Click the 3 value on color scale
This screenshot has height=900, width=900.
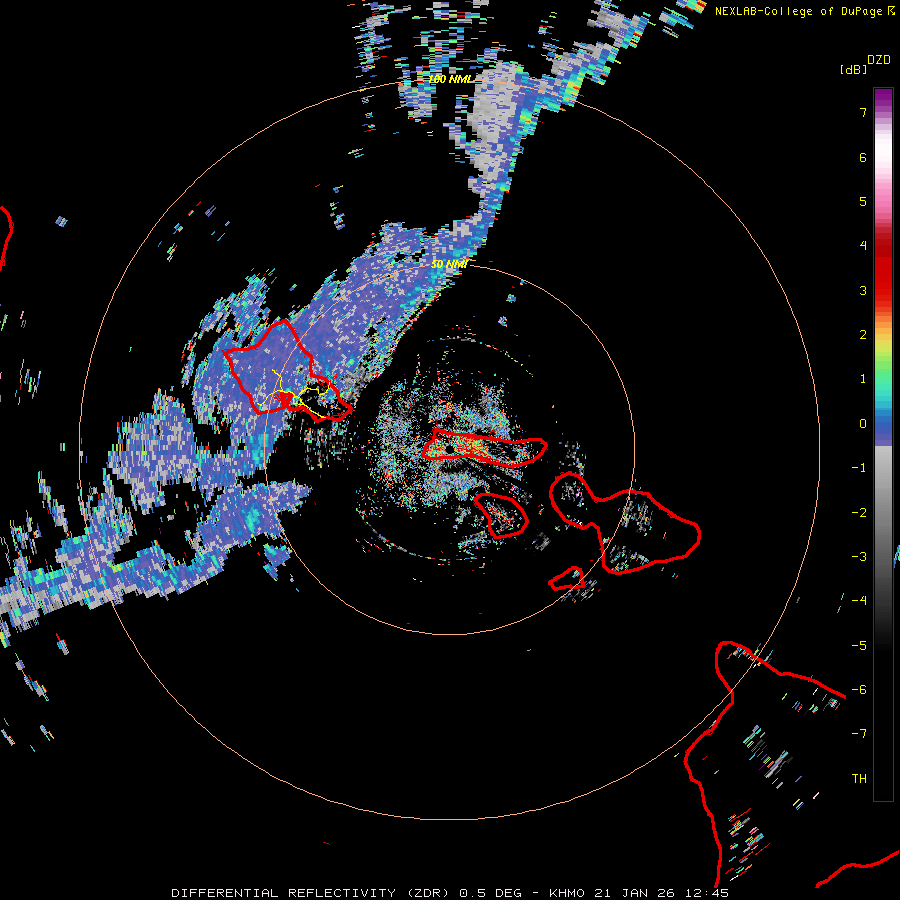coord(863,290)
